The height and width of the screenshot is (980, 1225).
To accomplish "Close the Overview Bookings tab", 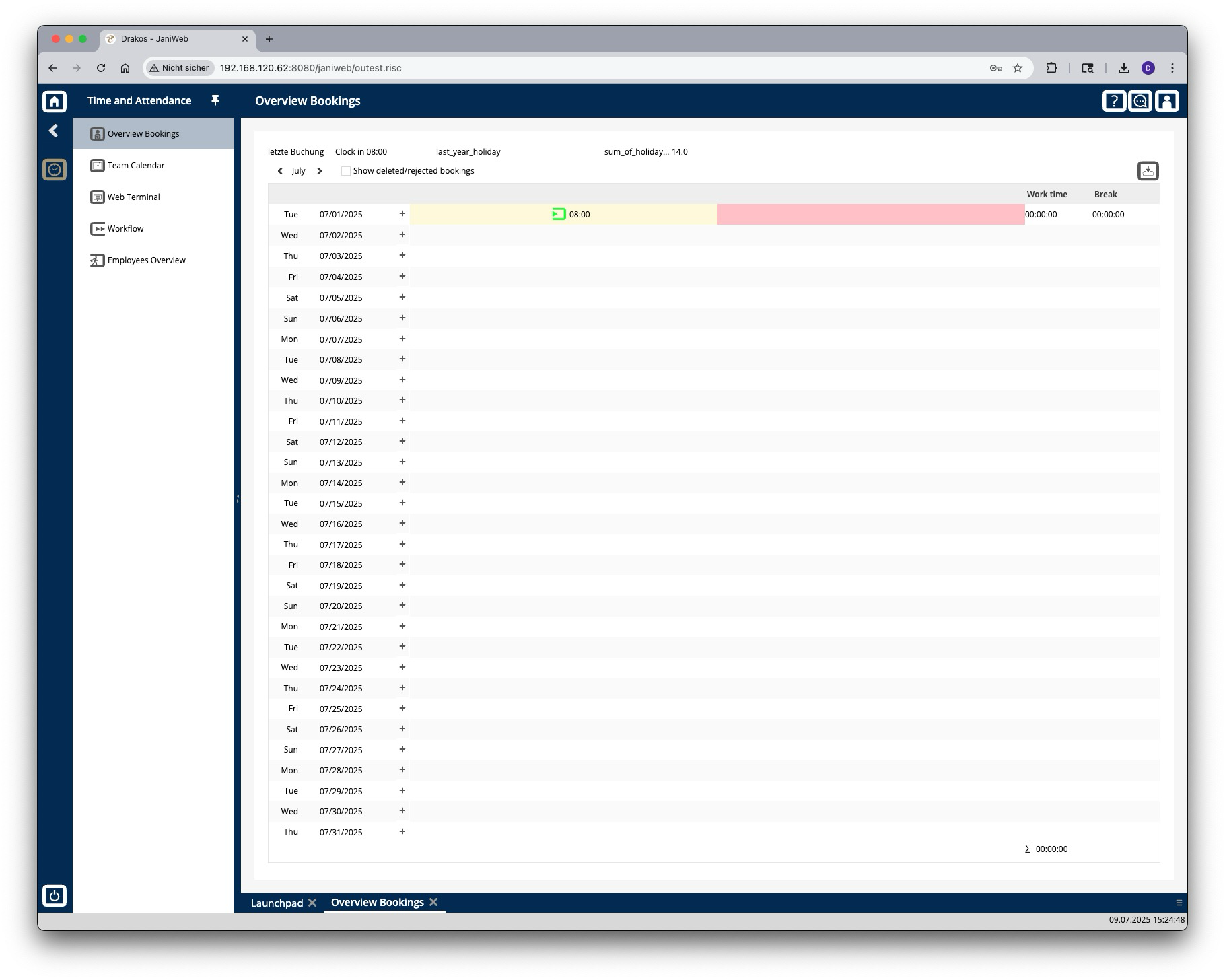I will [x=433, y=902].
